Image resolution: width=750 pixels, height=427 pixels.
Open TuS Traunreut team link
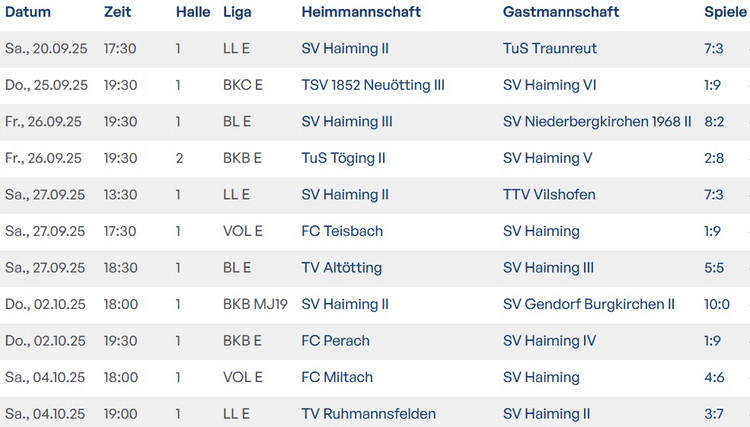point(552,49)
